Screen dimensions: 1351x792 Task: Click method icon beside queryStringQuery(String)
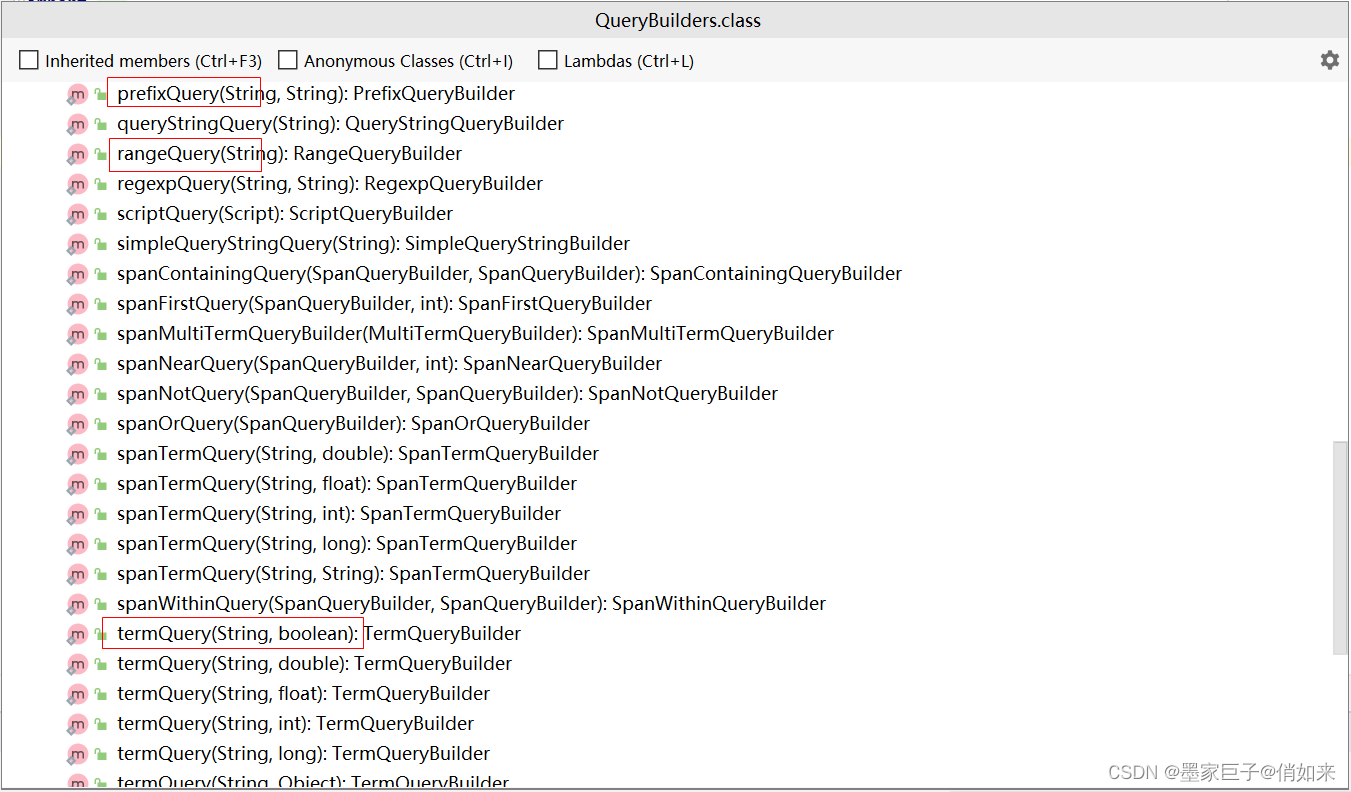pyautogui.click(x=78, y=125)
